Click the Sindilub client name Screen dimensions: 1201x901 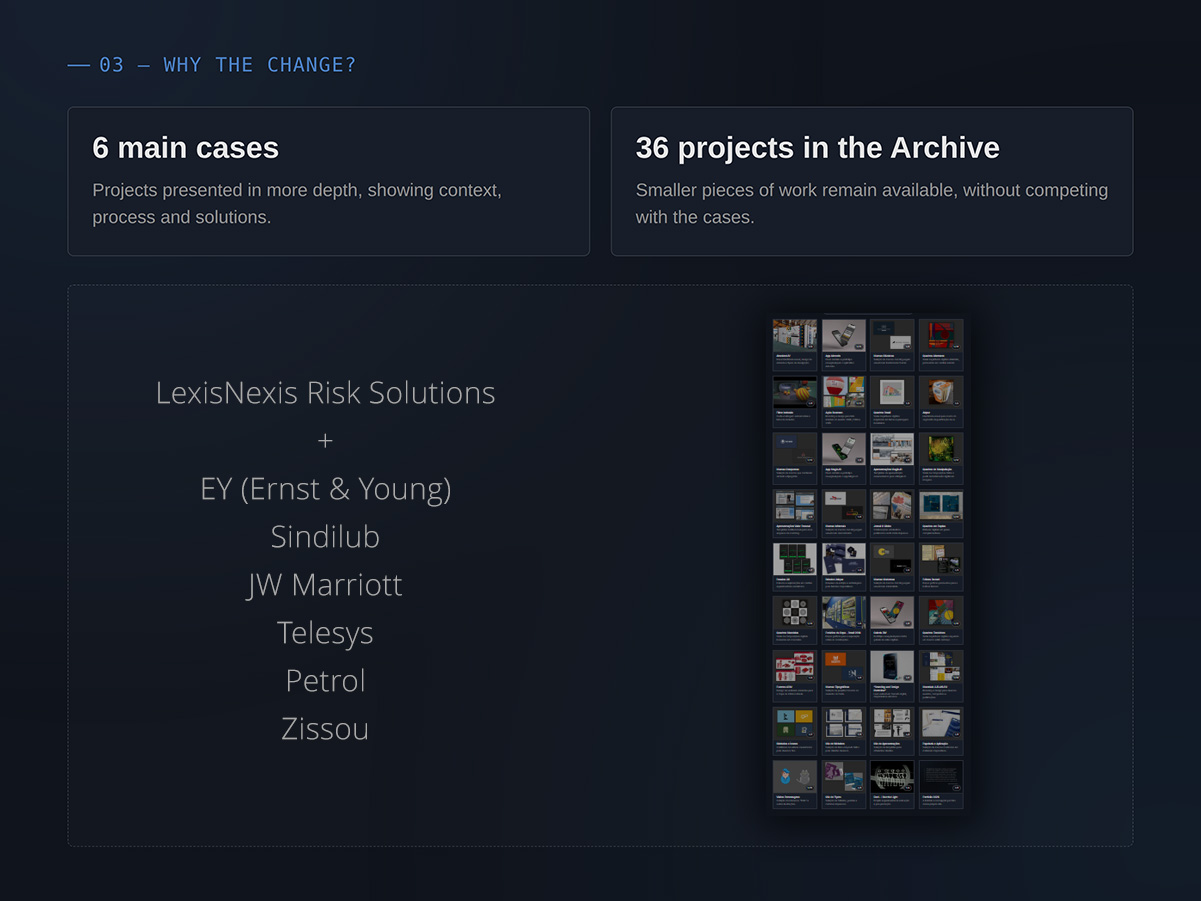325,536
